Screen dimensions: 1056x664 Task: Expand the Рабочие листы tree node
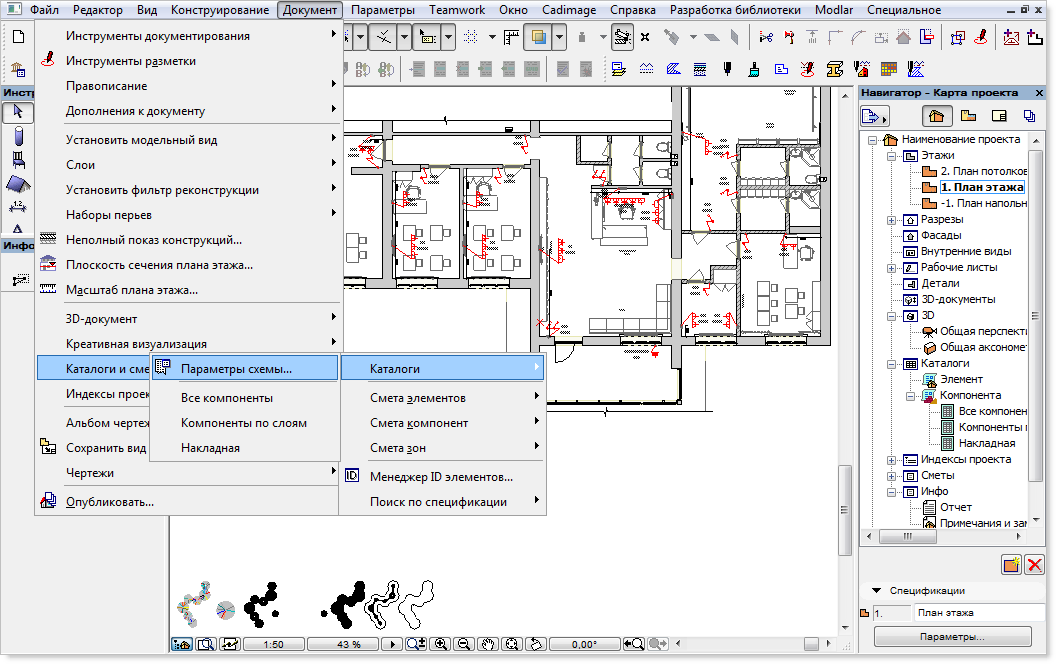pos(892,269)
